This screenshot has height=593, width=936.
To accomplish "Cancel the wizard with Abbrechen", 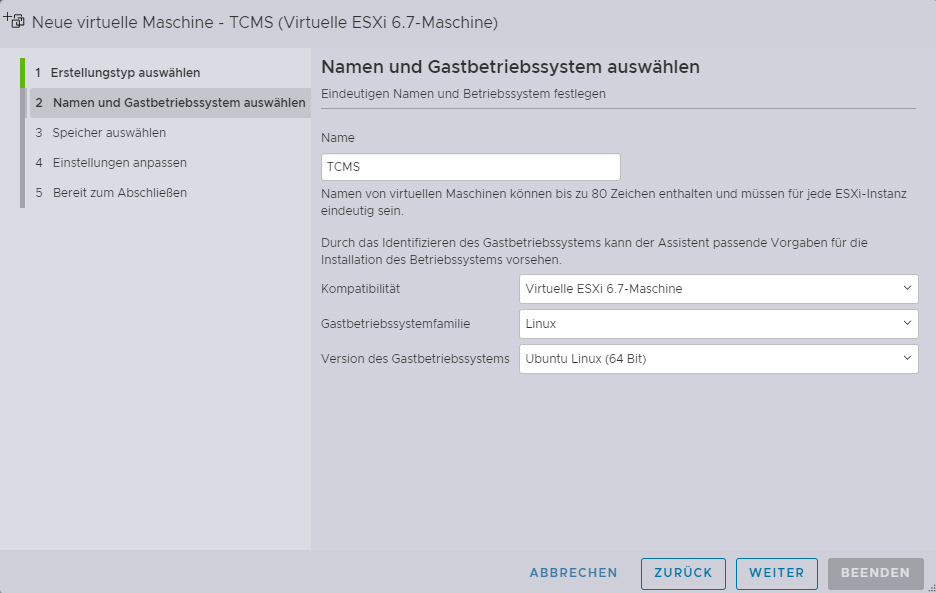I will (573, 573).
